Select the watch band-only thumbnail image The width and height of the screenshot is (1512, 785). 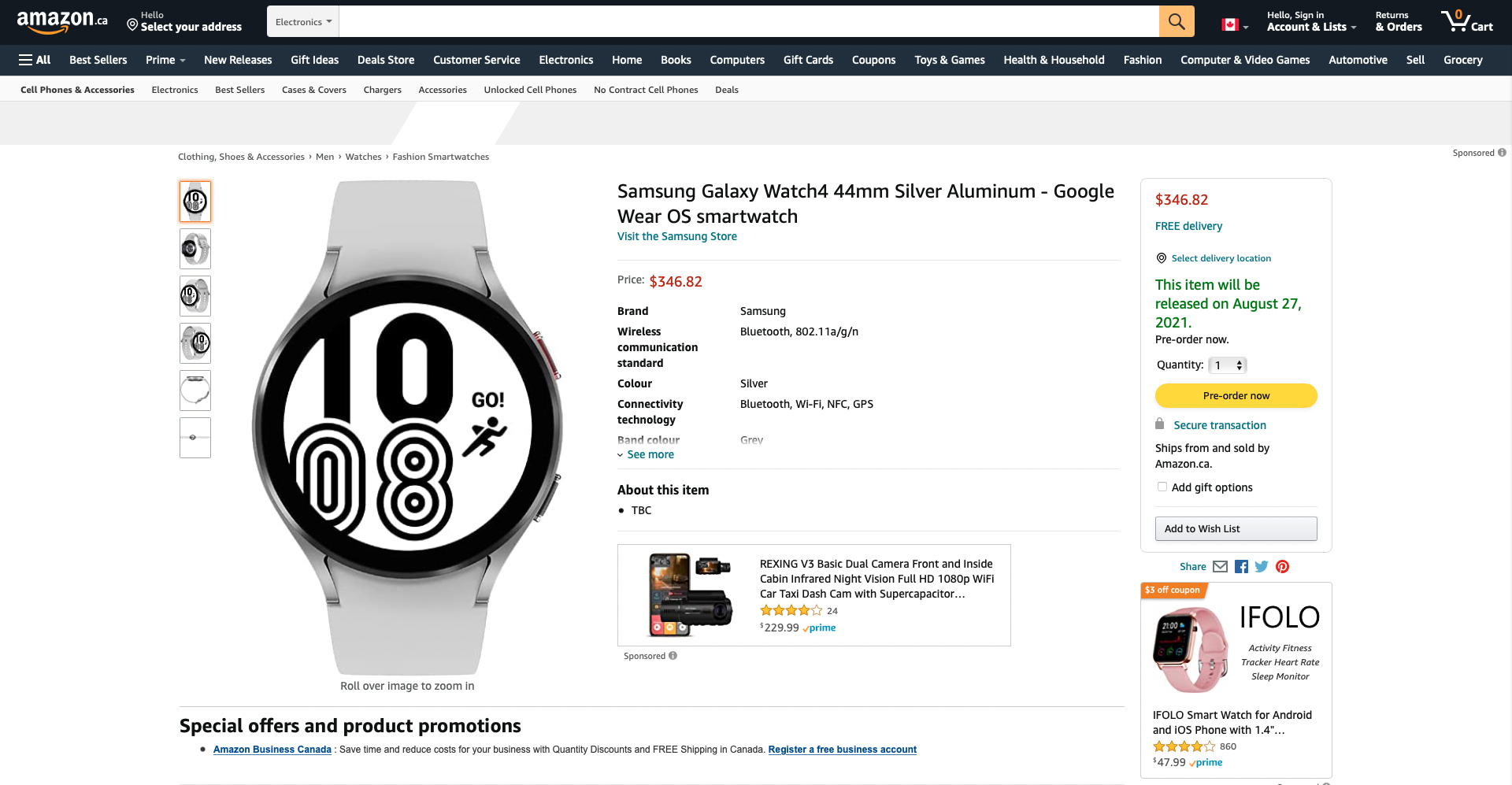(195, 391)
